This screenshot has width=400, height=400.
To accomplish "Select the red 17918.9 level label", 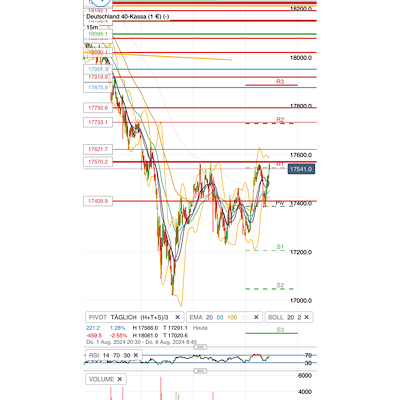I will click(x=98, y=77).
